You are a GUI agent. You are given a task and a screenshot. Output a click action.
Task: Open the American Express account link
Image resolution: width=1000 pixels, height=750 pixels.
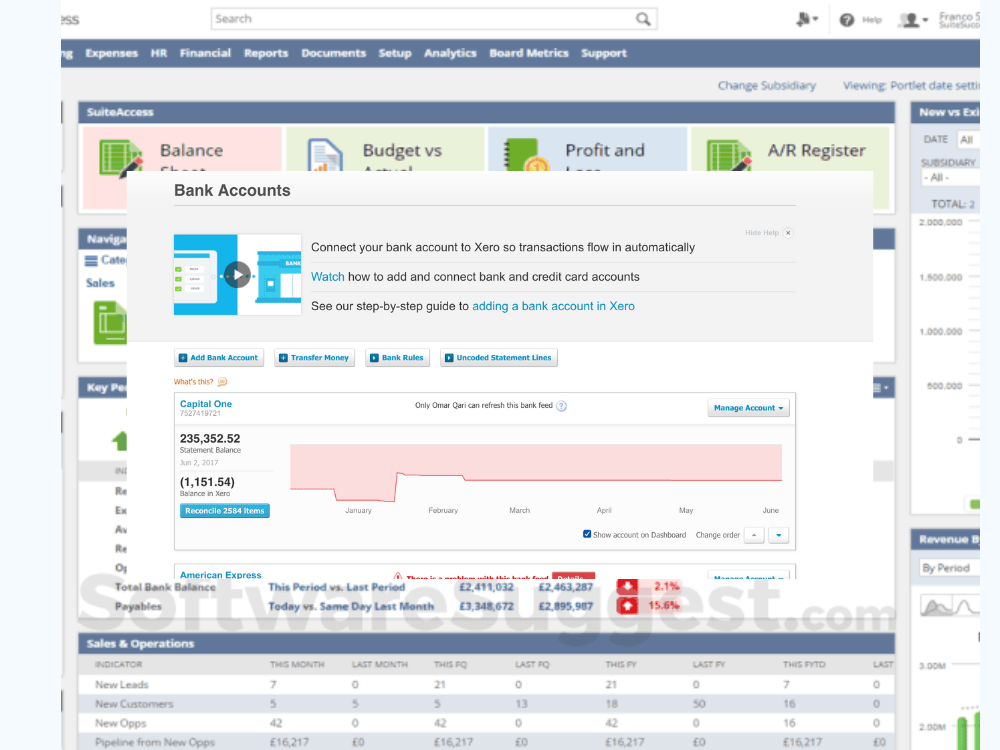coord(221,575)
